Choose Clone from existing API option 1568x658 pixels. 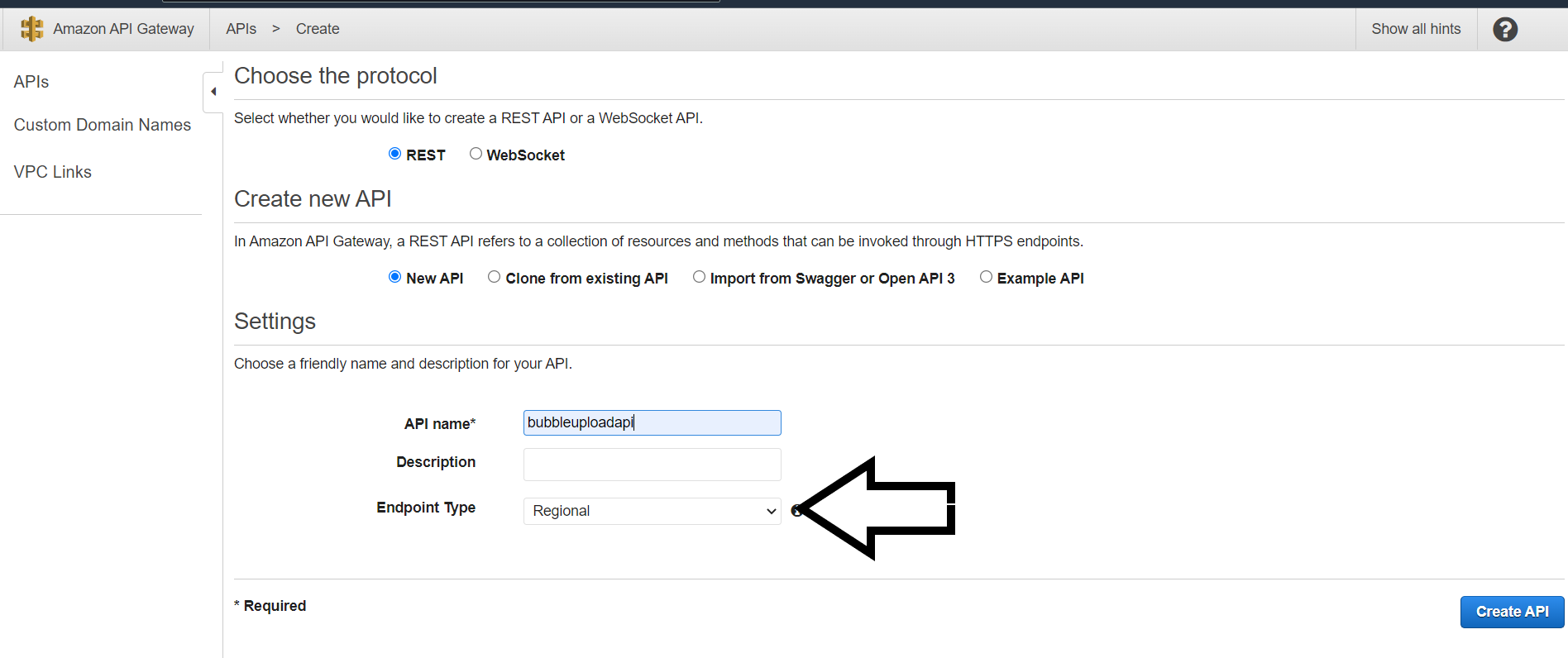pyautogui.click(x=494, y=277)
